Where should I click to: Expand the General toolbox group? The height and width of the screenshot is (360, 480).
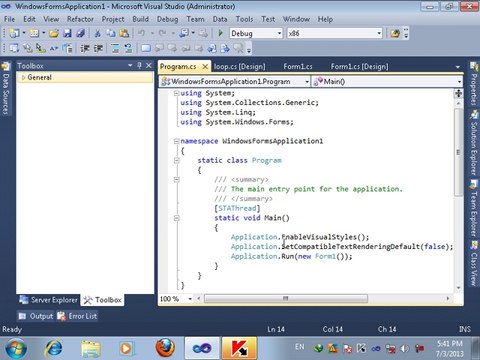(x=23, y=77)
